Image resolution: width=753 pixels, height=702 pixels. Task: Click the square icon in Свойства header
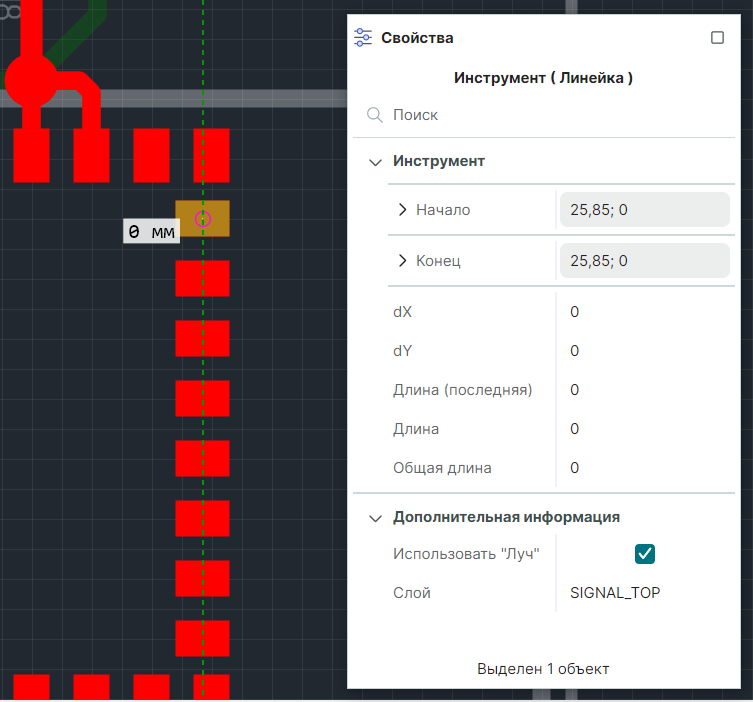(717, 38)
